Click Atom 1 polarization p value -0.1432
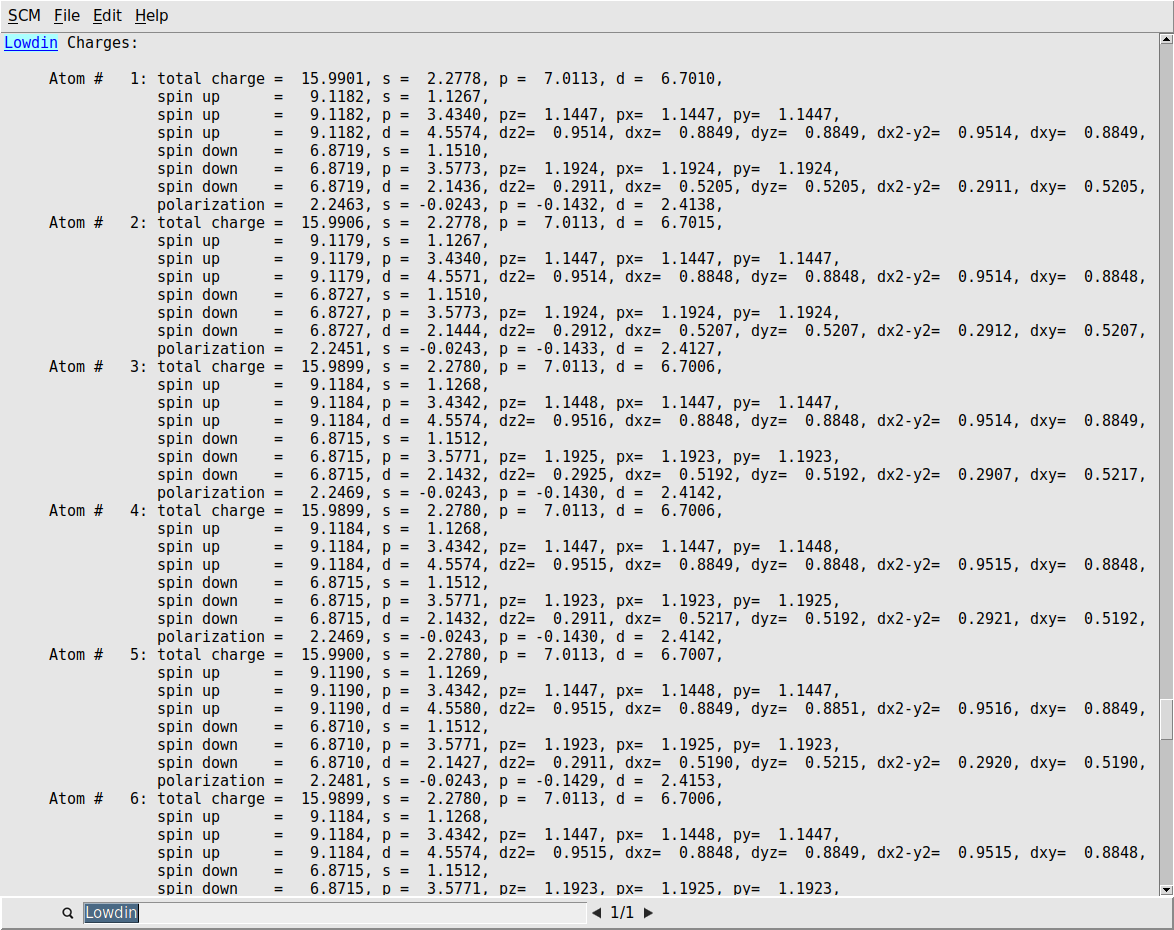 click(x=566, y=204)
